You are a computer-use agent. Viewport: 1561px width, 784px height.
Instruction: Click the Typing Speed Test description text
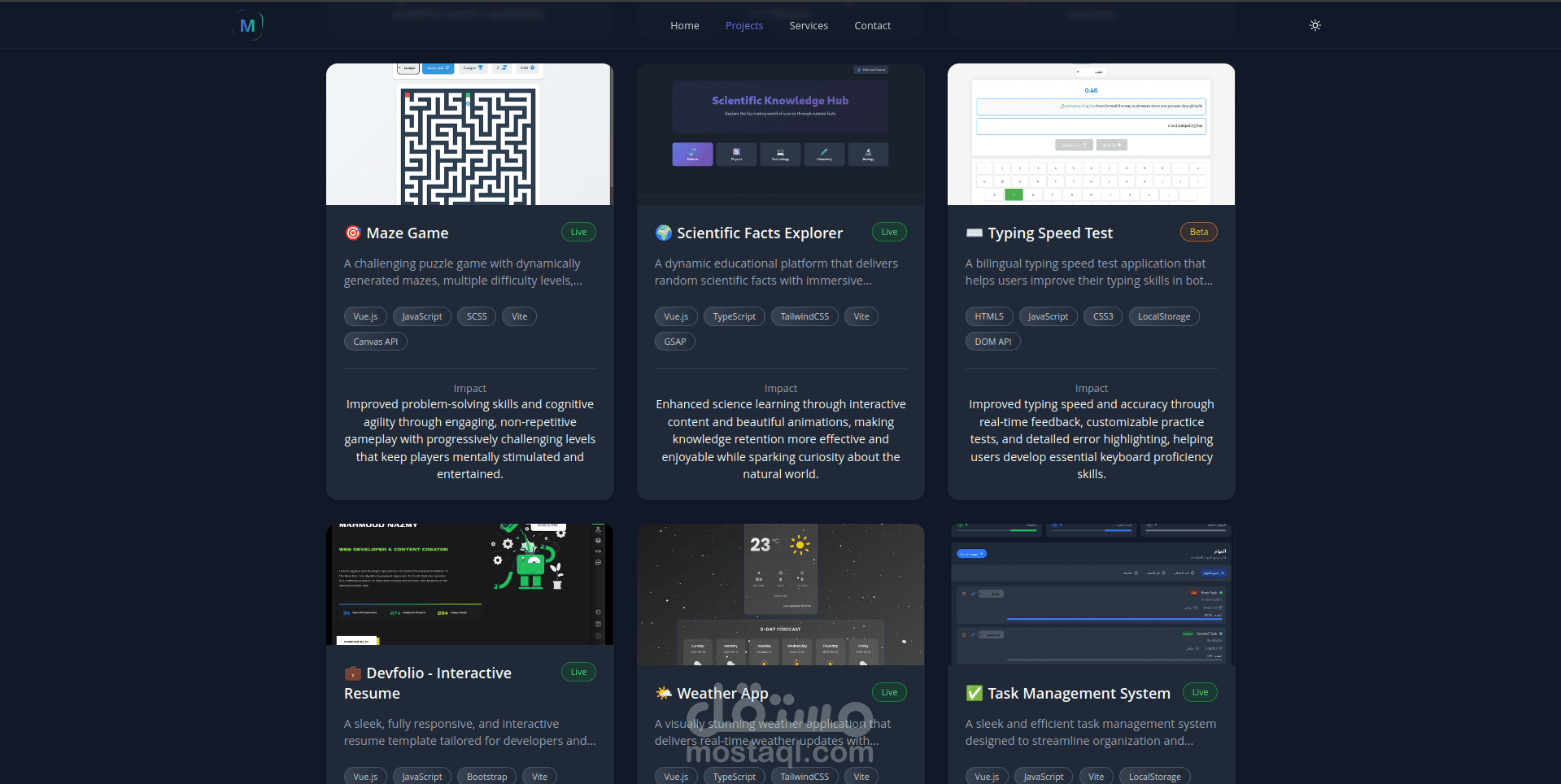click(1088, 272)
